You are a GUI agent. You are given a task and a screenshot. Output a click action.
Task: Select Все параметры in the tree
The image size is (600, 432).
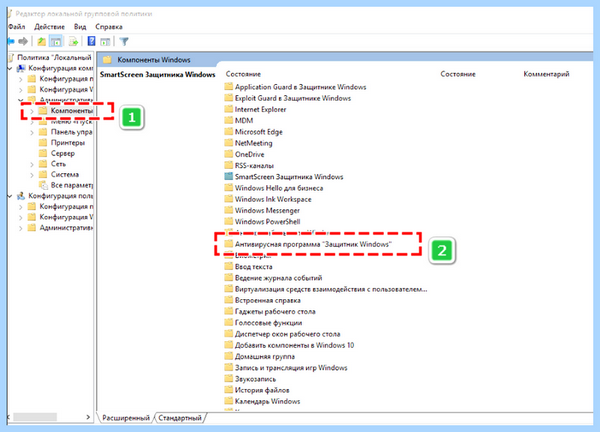pyautogui.click(x=72, y=185)
